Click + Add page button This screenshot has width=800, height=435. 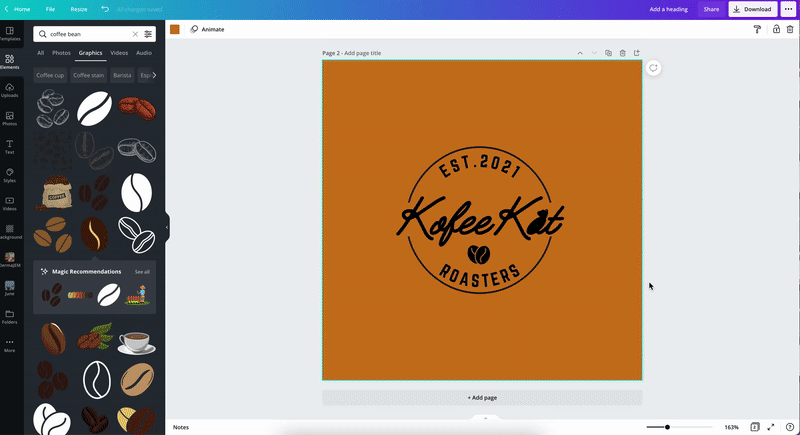tap(482, 398)
